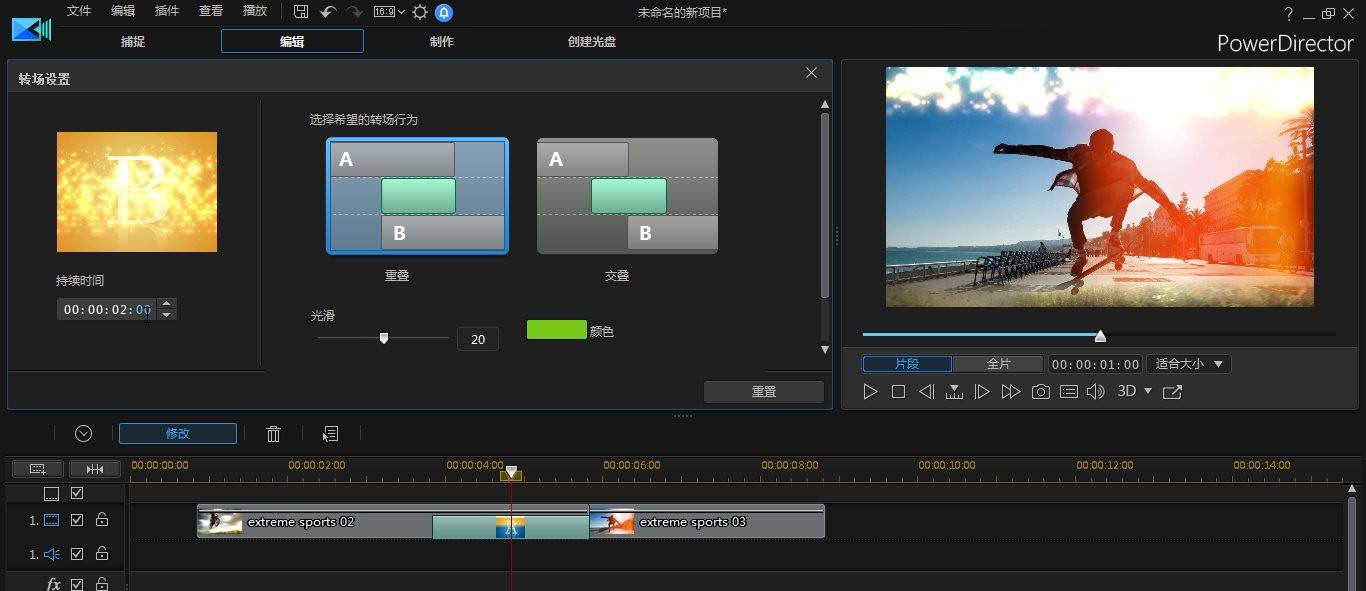Image resolution: width=1366 pixels, height=591 pixels.
Task: Undock the preview window
Action: point(1172,392)
